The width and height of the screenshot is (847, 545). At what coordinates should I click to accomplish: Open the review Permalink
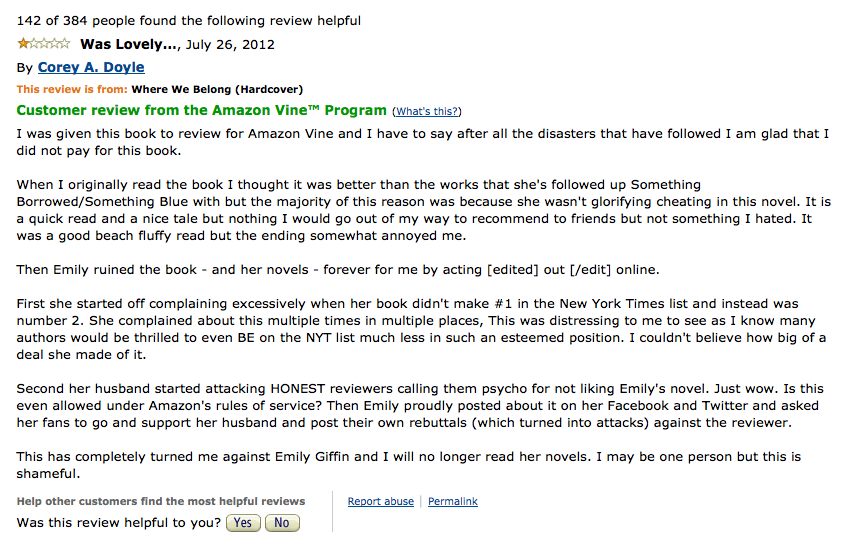(453, 502)
